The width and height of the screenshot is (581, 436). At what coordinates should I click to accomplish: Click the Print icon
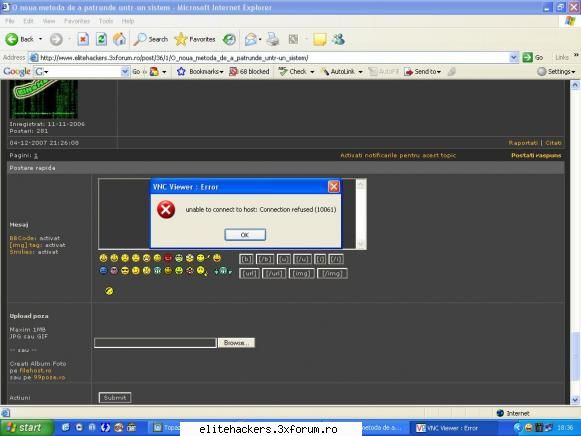point(273,39)
